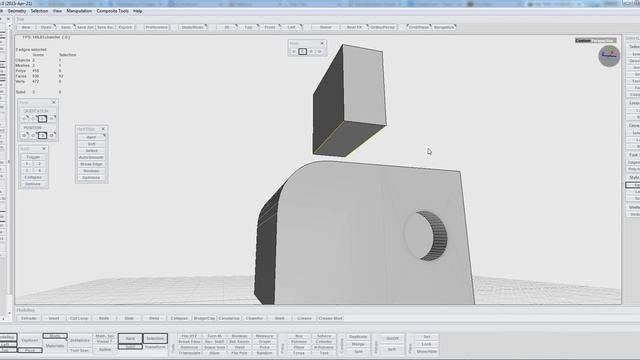Click Soft in the Hard Edge panel
Viewport: 640px width, 360px height.
[91, 144]
